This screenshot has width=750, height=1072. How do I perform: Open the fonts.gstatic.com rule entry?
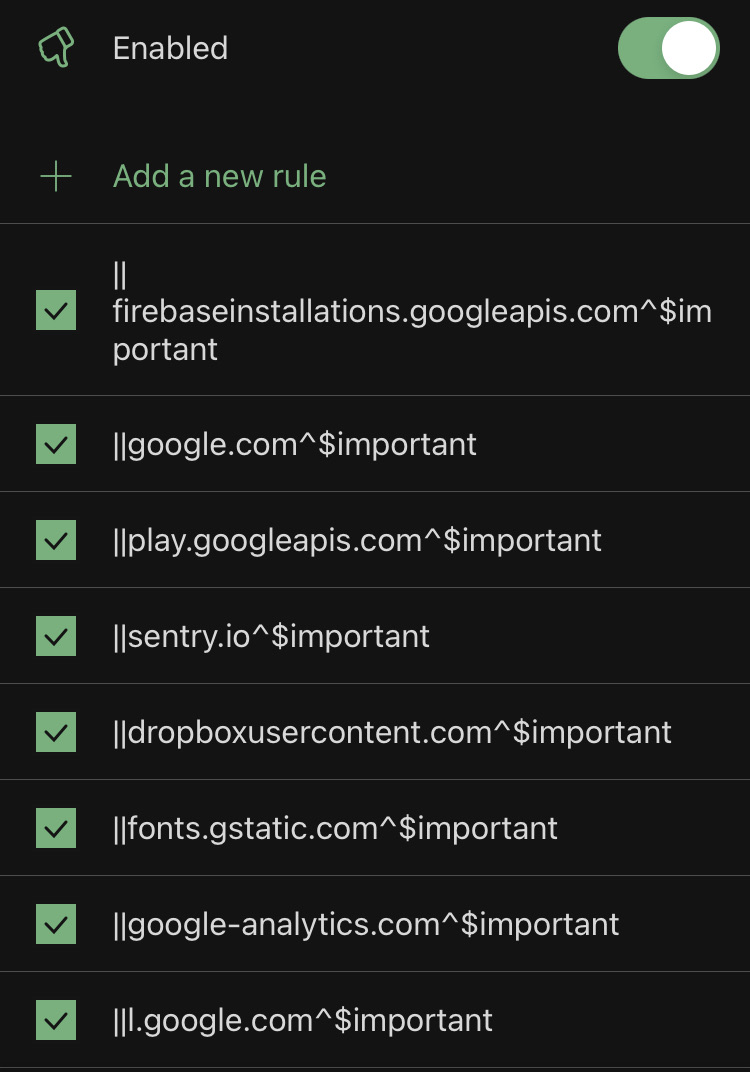tap(335, 828)
